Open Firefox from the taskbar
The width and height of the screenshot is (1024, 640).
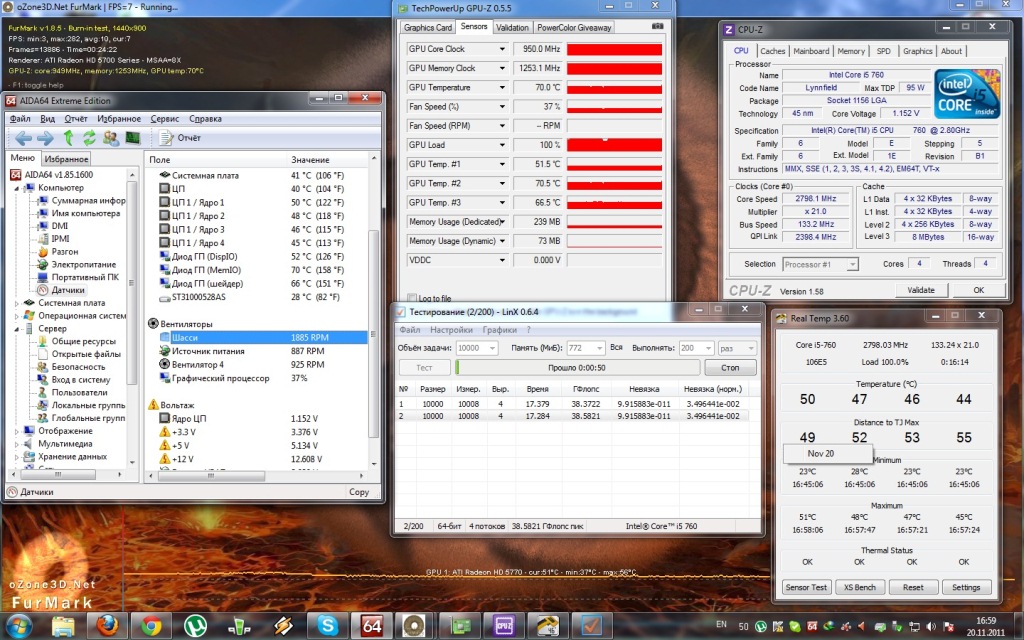coord(107,626)
